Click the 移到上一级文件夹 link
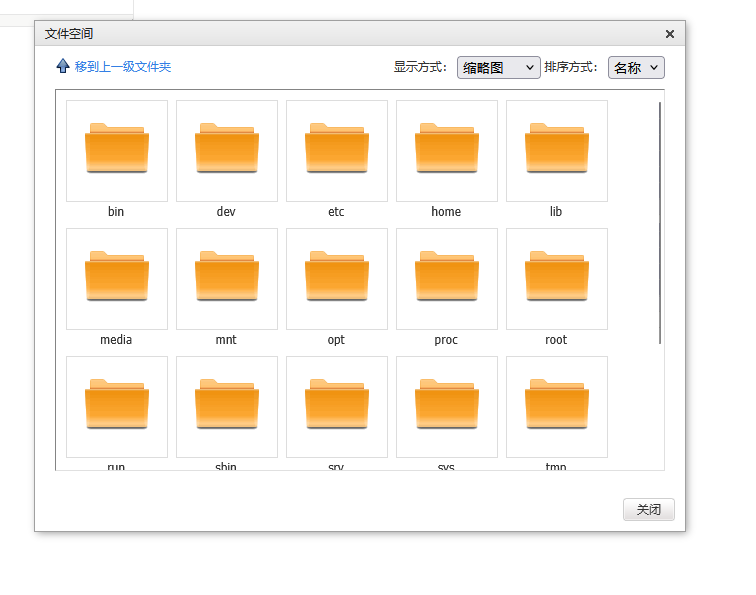Image resolution: width=756 pixels, height=595 pixels. point(122,67)
